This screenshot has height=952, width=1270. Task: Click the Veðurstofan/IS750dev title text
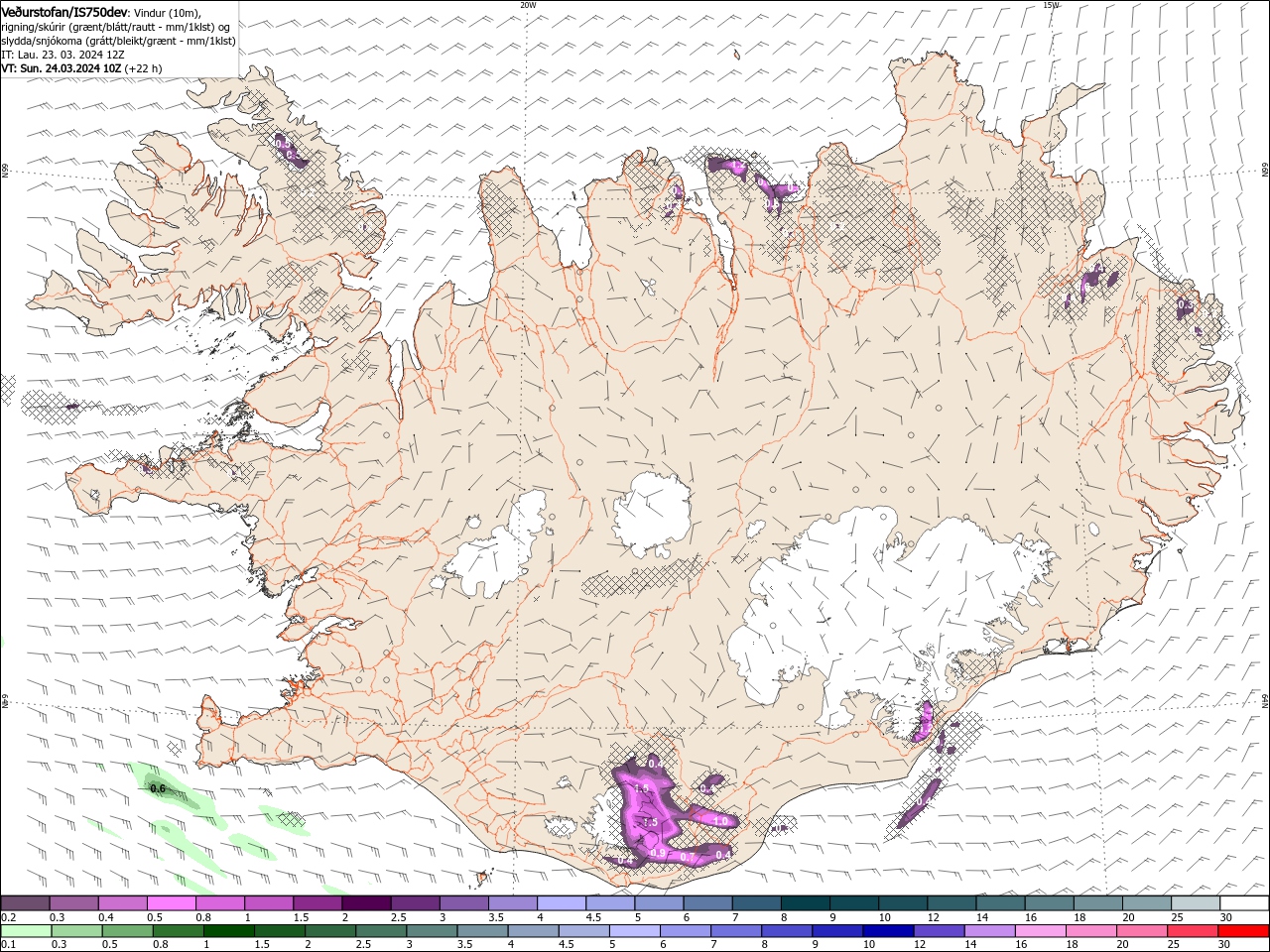[x=64, y=11]
